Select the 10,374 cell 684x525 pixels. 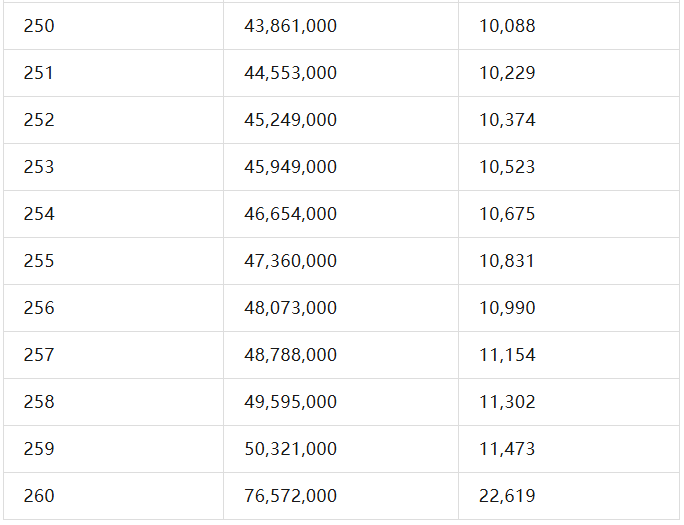tap(507, 120)
